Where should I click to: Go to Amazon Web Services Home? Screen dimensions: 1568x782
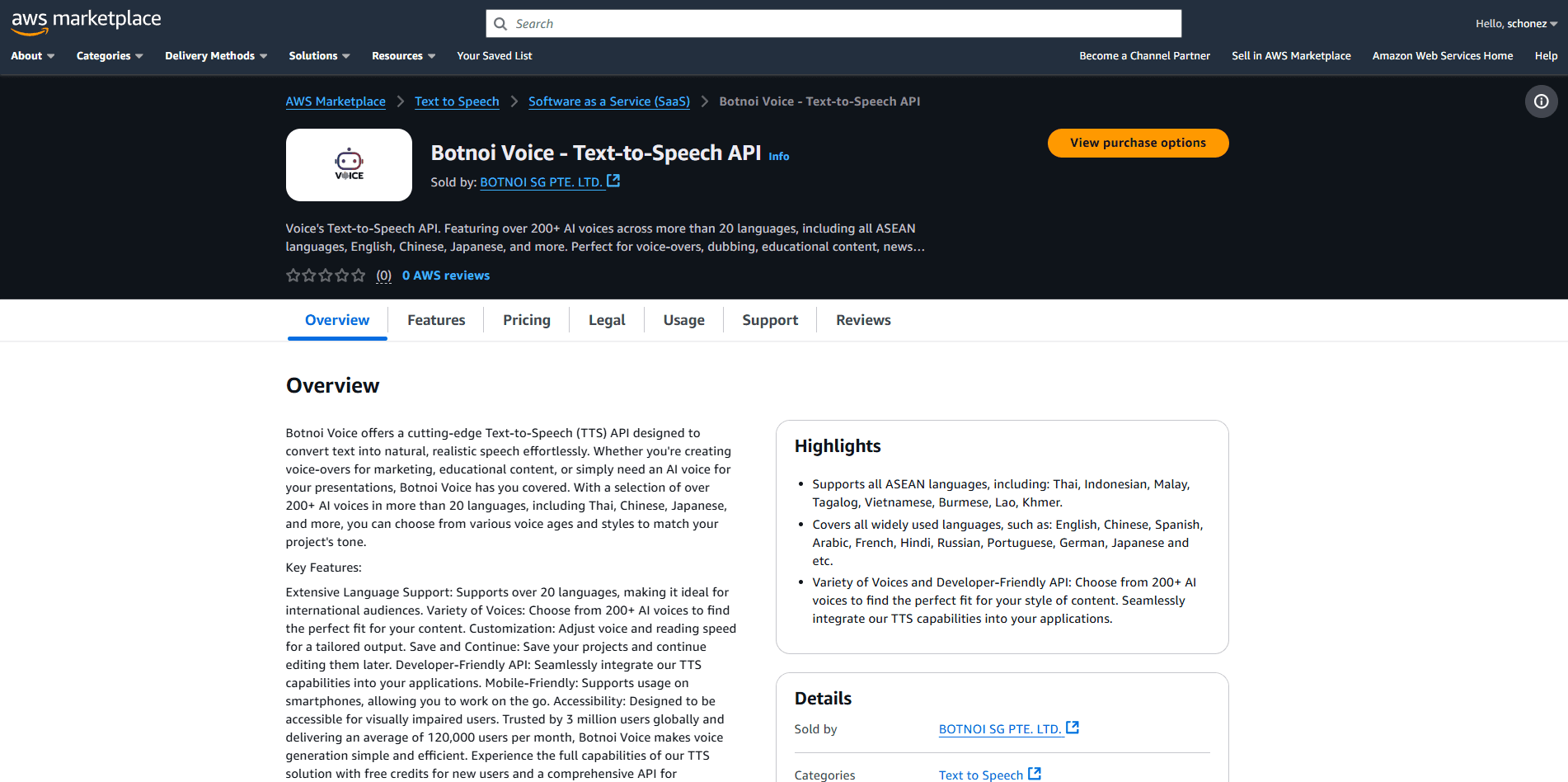(x=1443, y=56)
